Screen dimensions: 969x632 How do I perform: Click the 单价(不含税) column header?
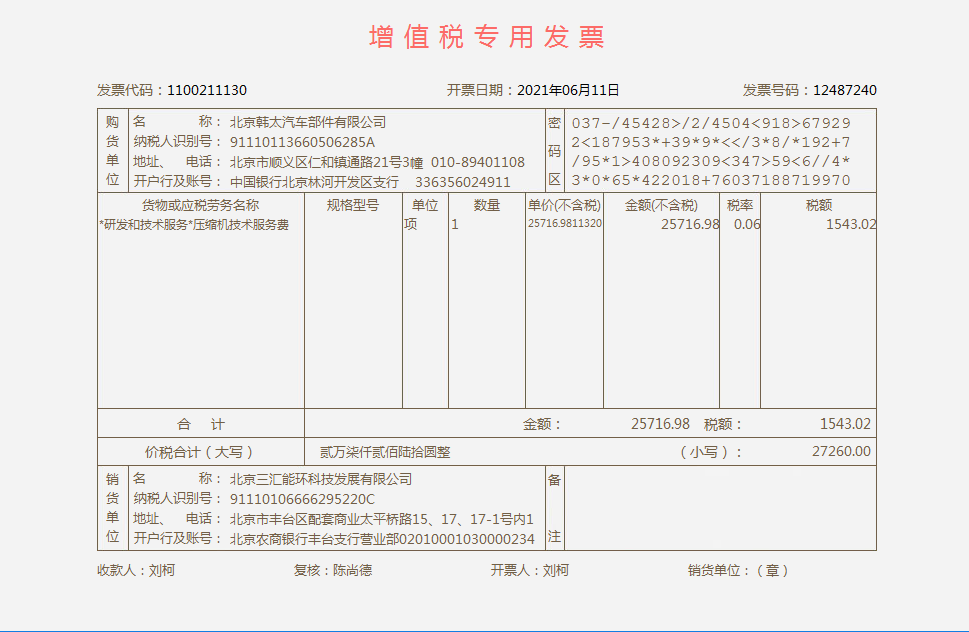(x=564, y=205)
